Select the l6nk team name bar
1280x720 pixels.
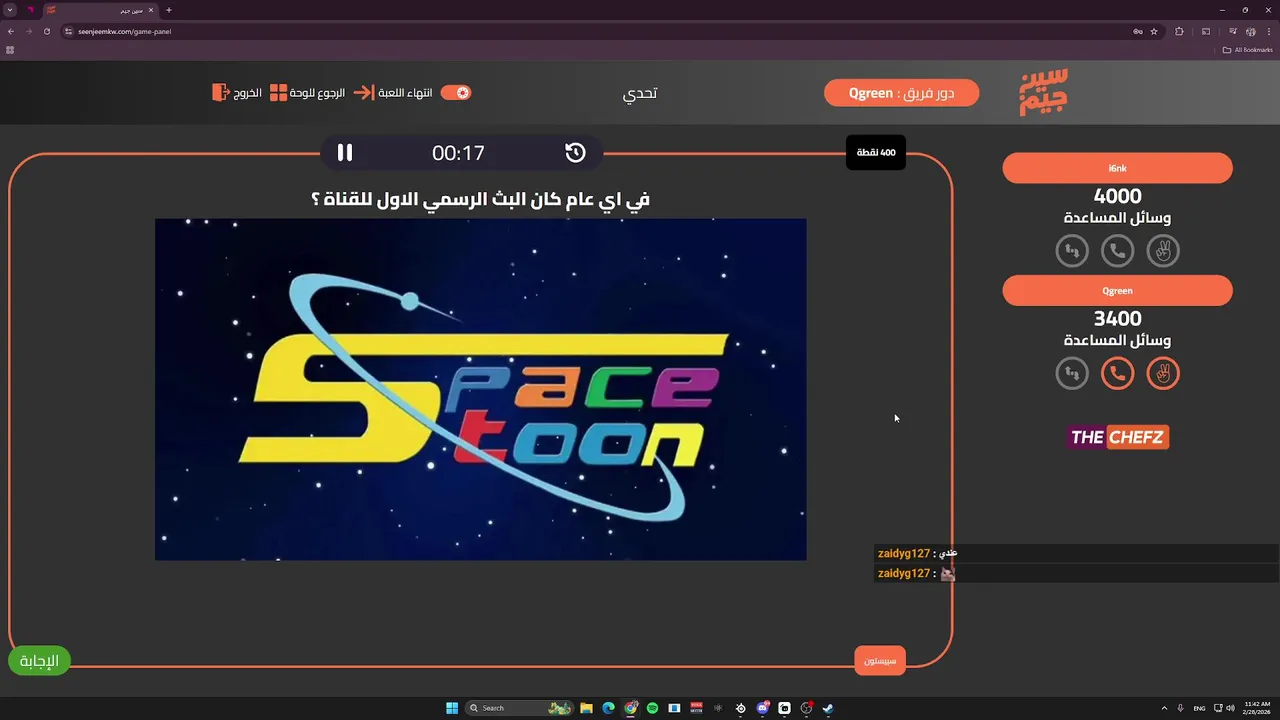pyautogui.click(x=1118, y=168)
